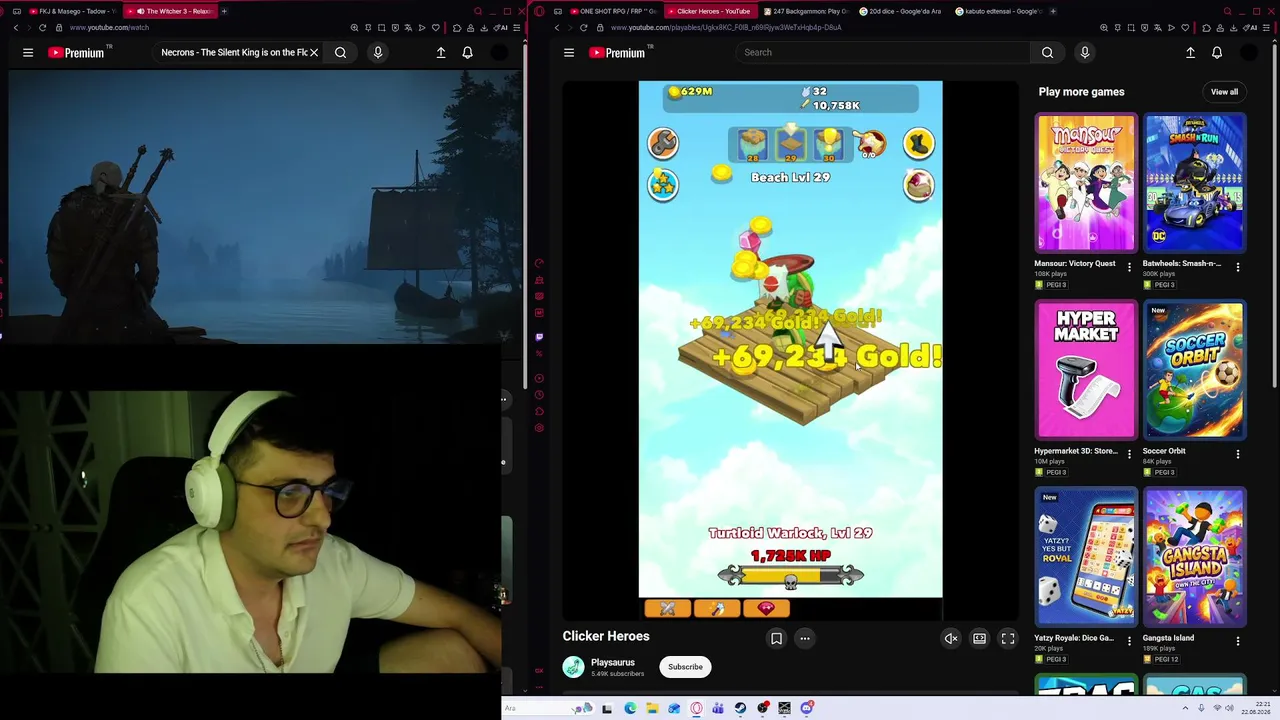Viewport: 1280px width, 720px height.
Task: Open the middle orange tab at game bottom
Action: tap(717, 608)
